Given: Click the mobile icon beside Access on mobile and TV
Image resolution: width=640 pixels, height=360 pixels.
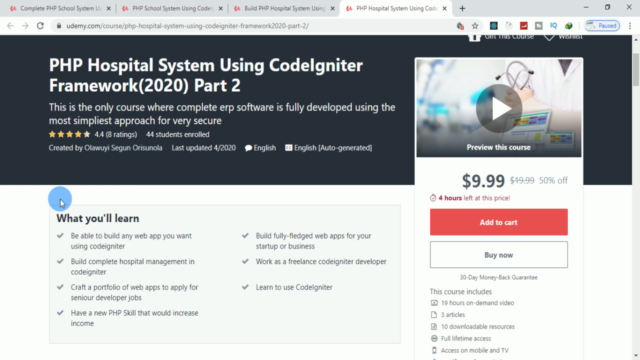Looking at the screenshot, I should pyautogui.click(x=434, y=350).
